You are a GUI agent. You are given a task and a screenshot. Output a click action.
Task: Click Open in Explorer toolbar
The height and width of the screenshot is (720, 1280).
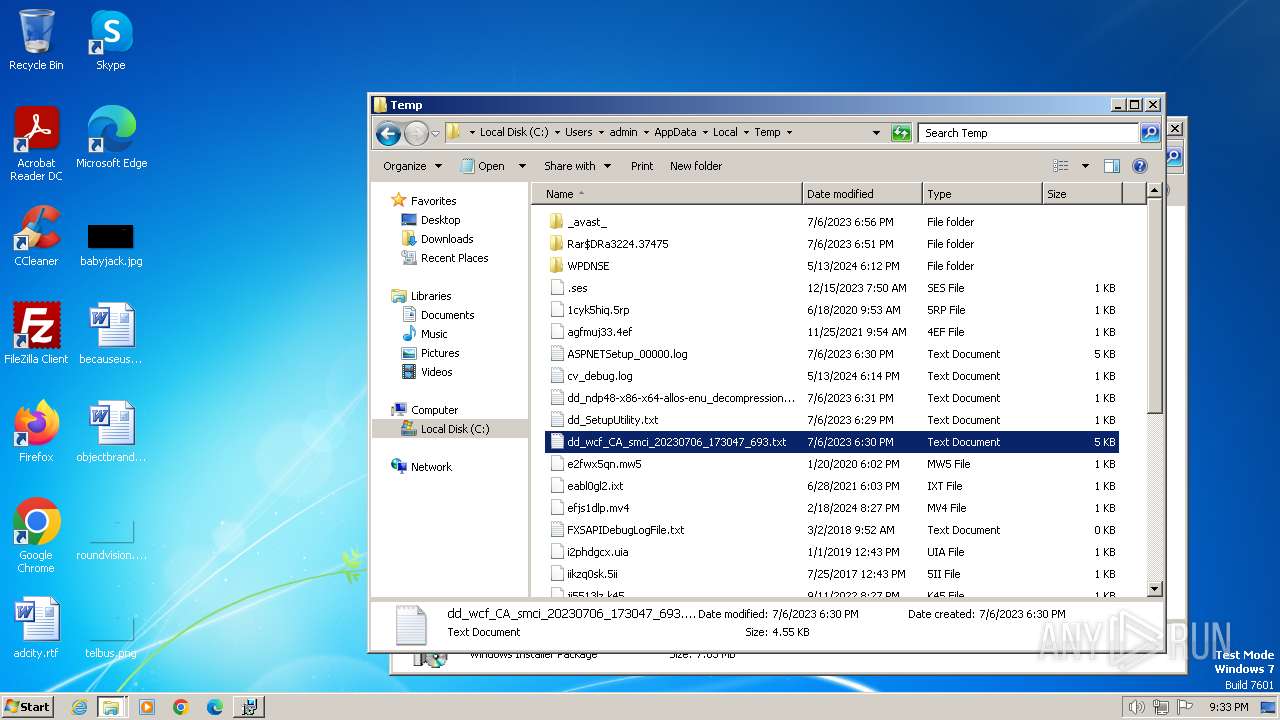point(482,166)
